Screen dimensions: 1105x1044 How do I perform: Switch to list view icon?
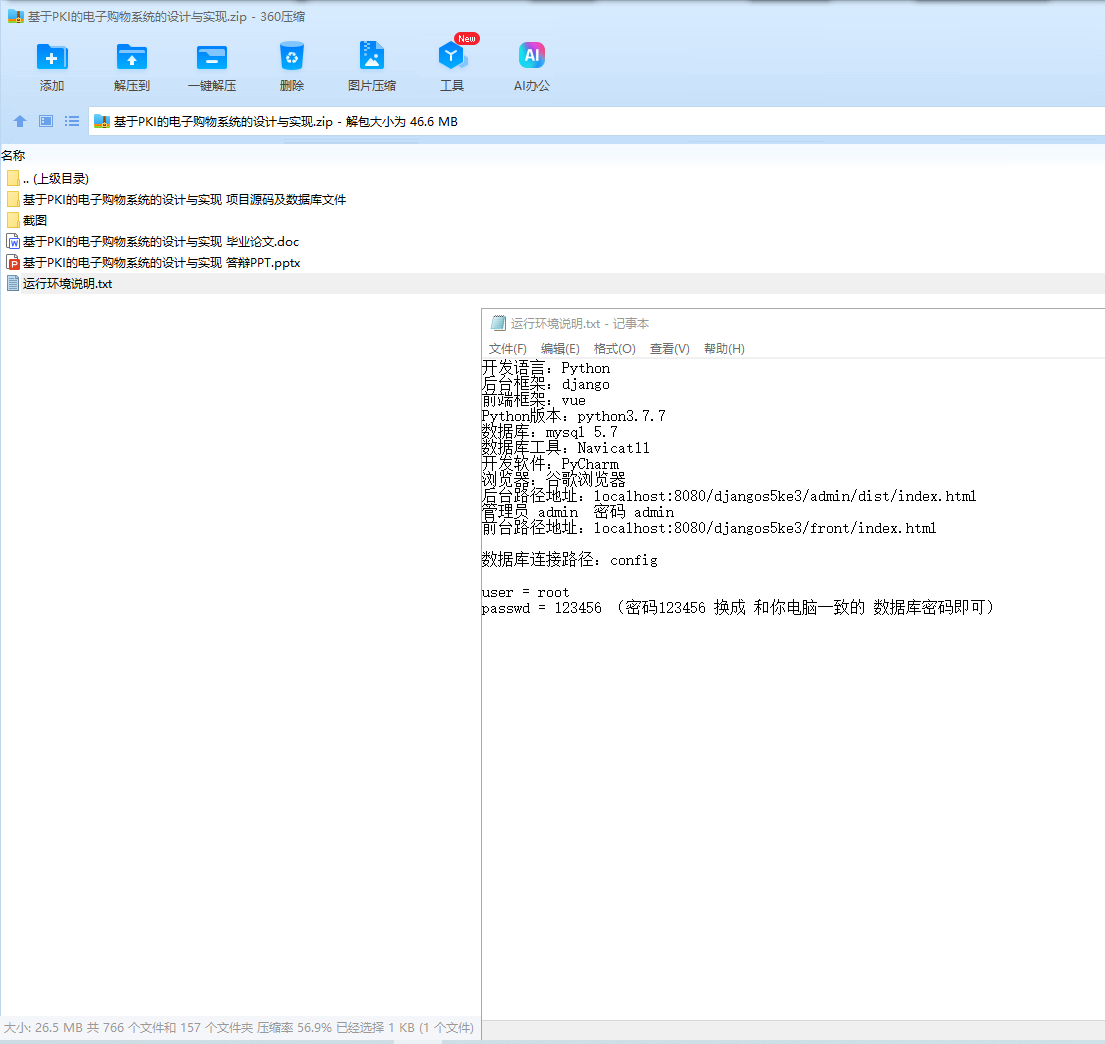[72, 121]
